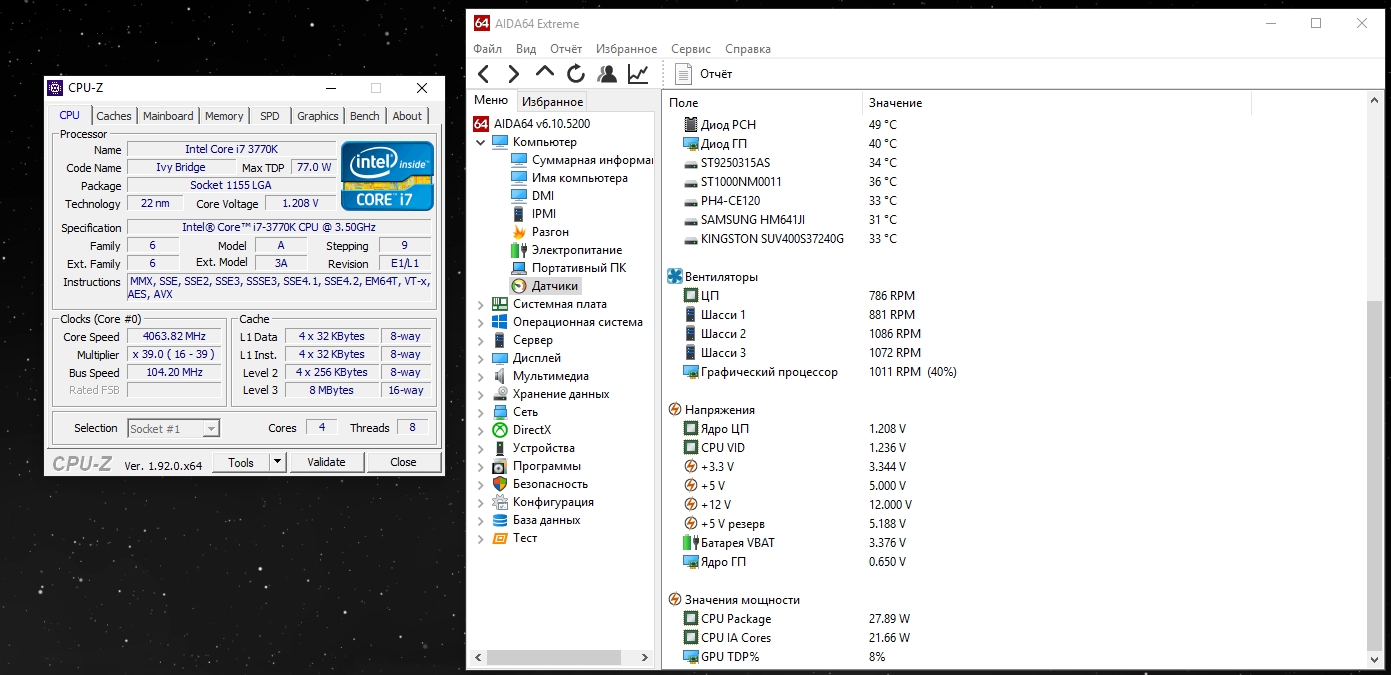This screenshot has width=1391, height=675.
Task: Open the Файл menu
Action: point(488,49)
